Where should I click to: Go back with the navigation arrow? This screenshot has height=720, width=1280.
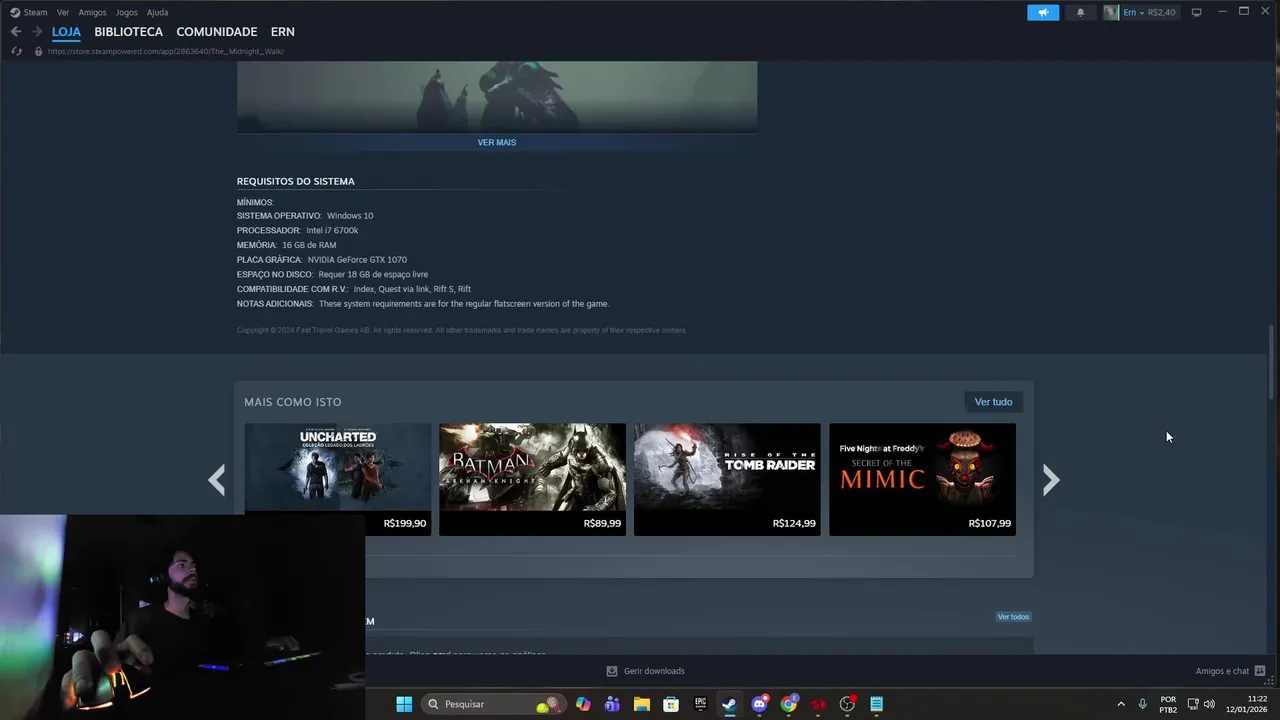point(15,32)
